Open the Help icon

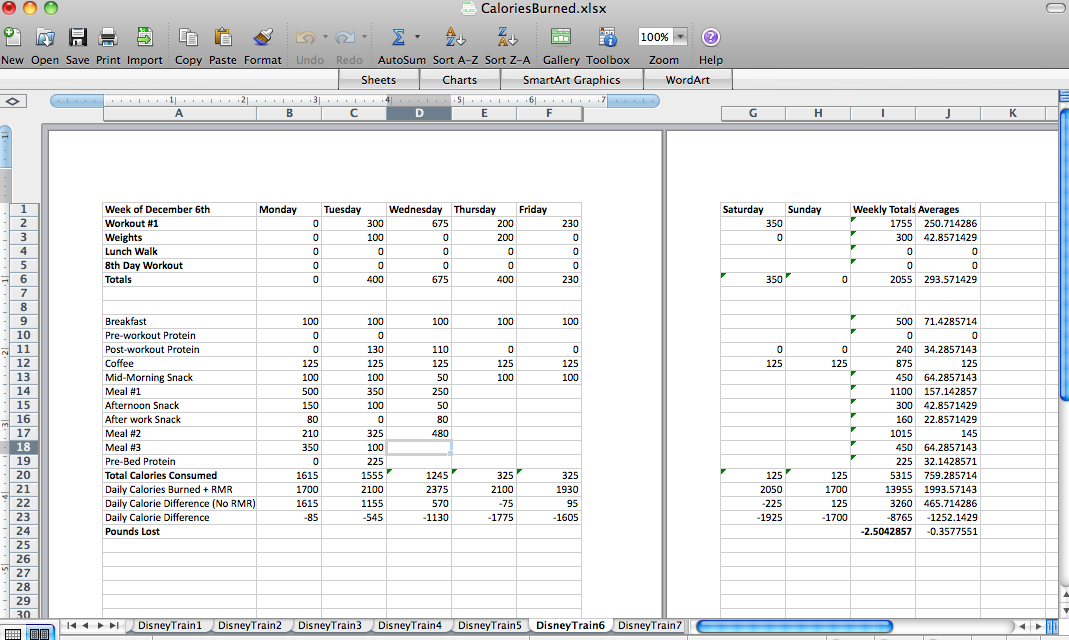[x=711, y=38]
